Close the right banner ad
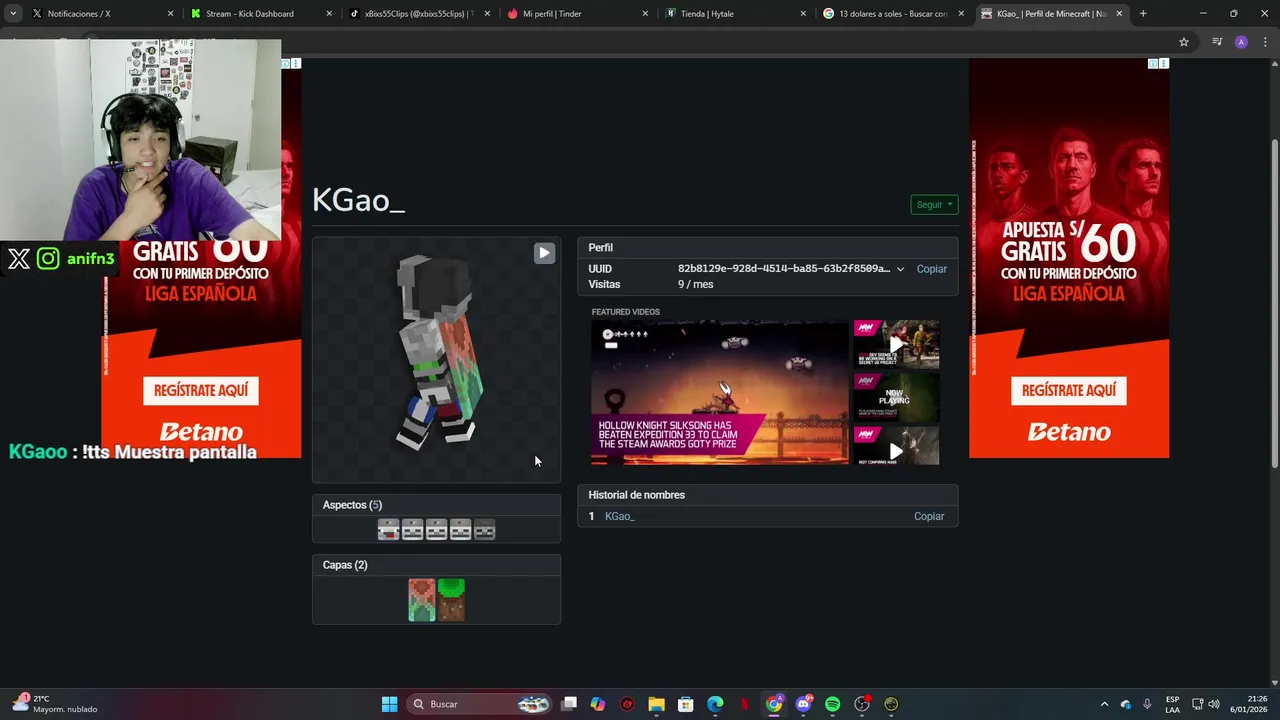Viewport: 1280px width, 720px height. 1163,64
